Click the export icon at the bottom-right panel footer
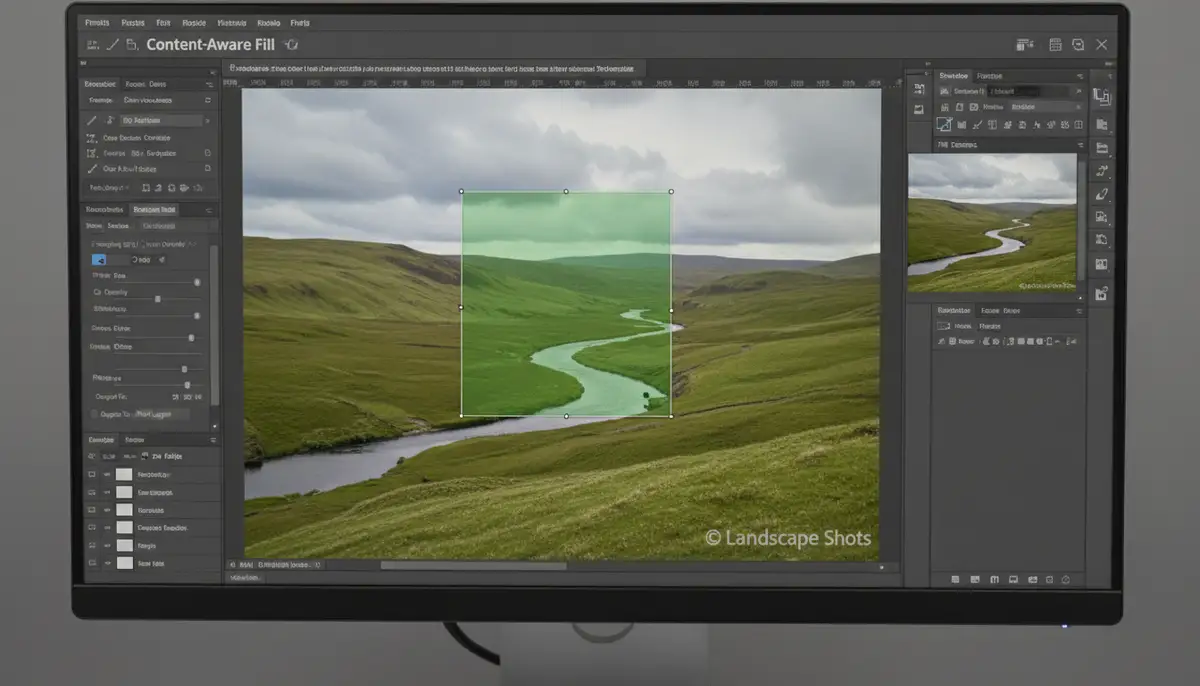Image resolution: width=1200 pixels, height=686 pixels. click(x=1066, y=578)
